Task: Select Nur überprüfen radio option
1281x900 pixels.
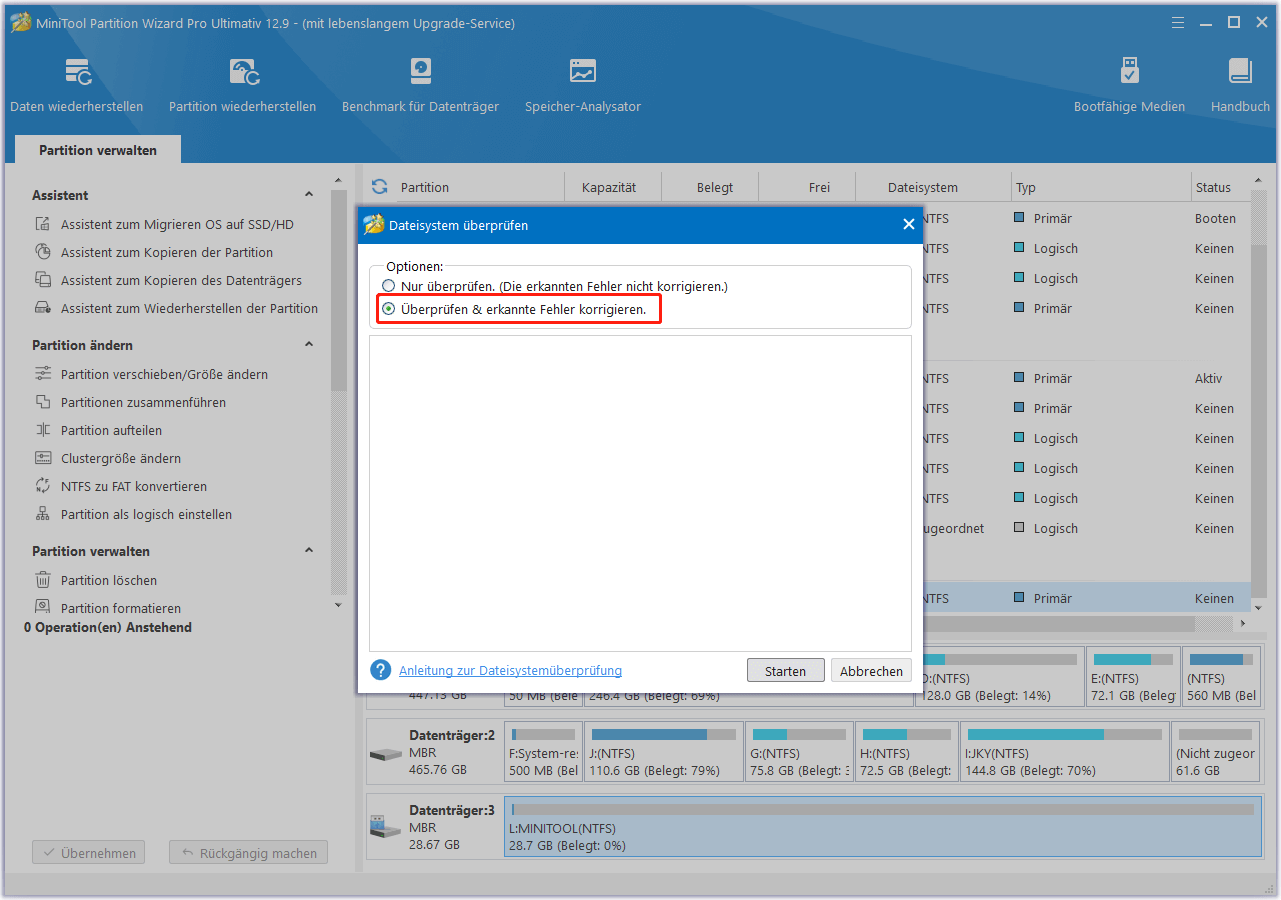Action: point(389,286)
